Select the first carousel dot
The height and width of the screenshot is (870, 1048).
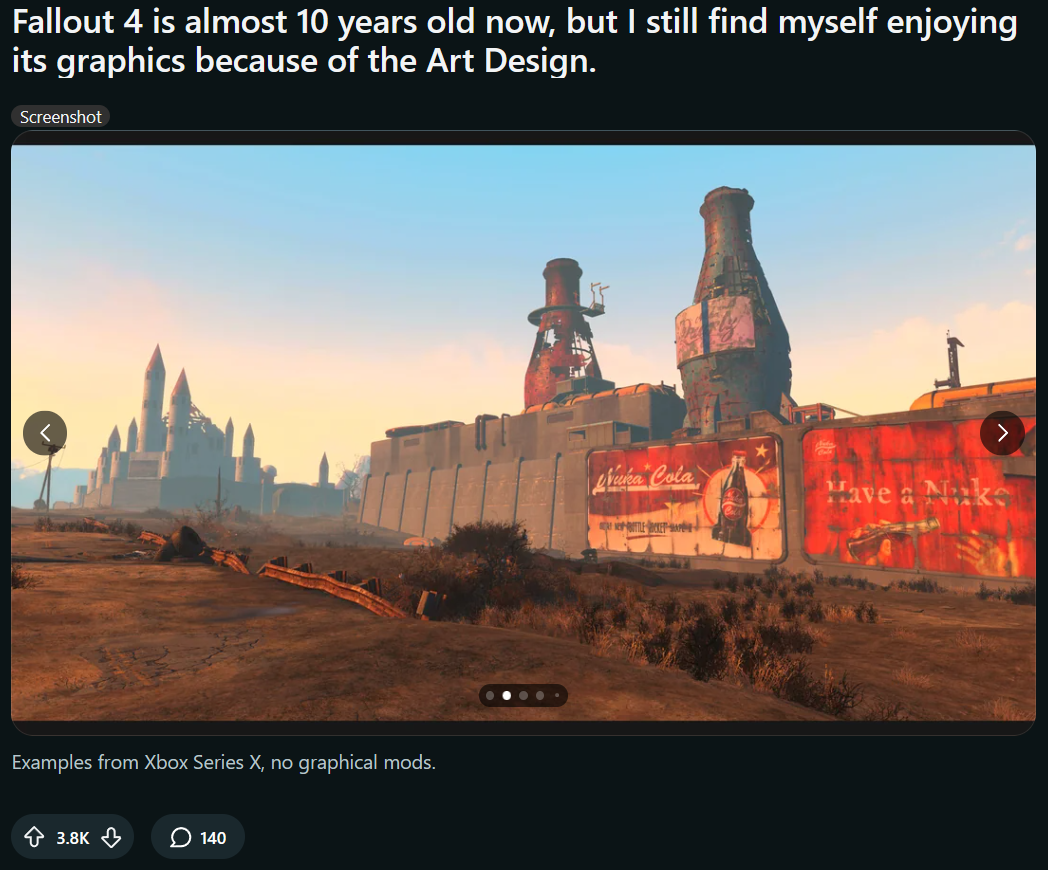point(490,696)
